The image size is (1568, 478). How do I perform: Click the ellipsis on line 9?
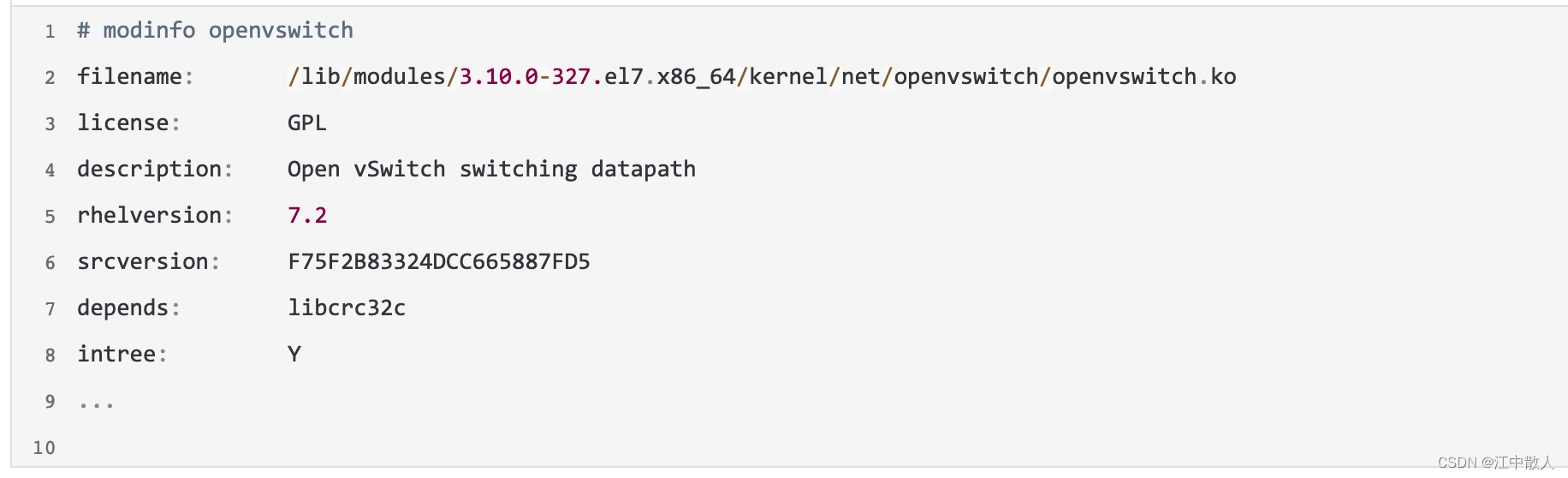96,403
